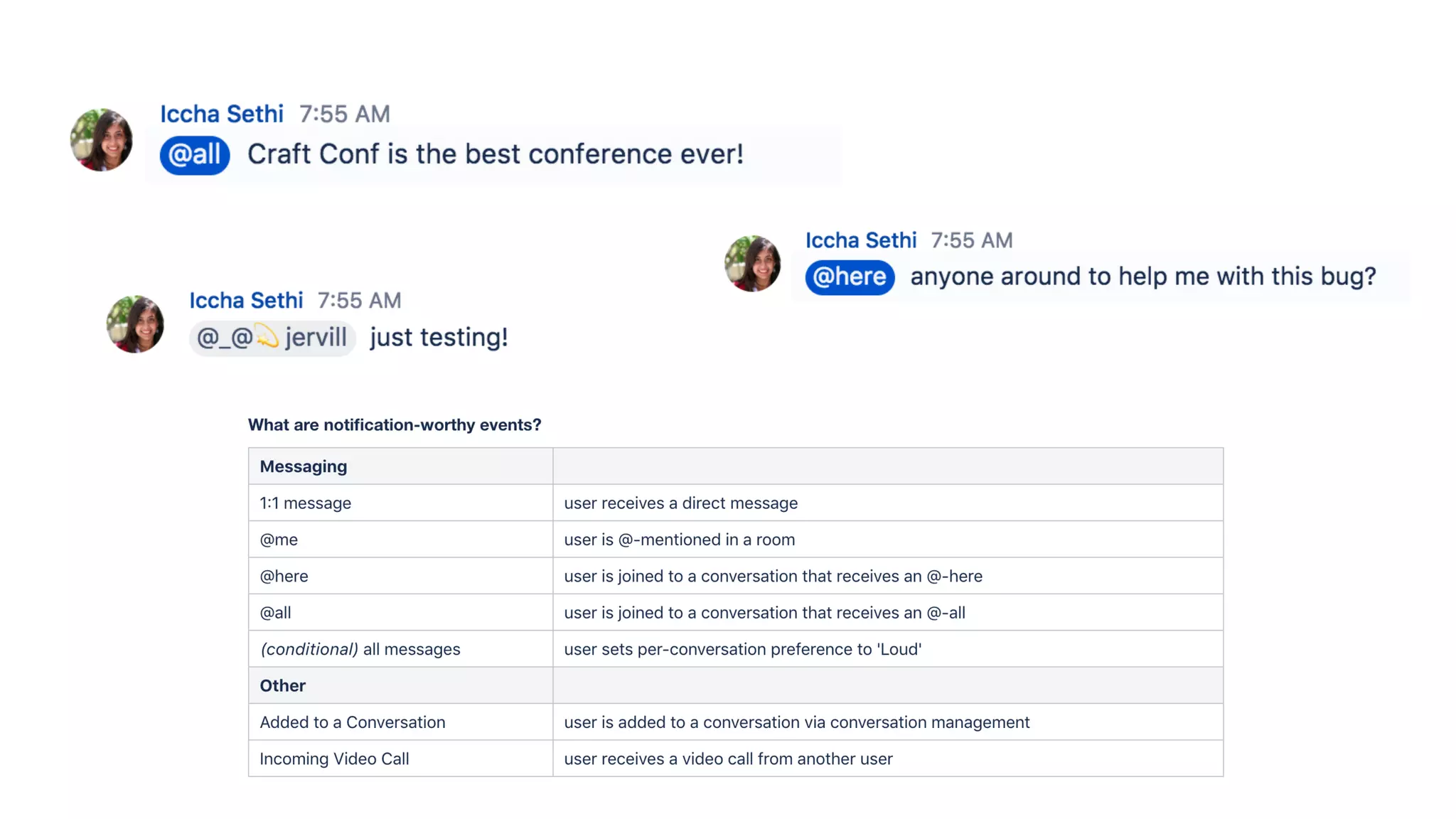The image size is (1456, 819).
Task: Click the avatar beside the @here message
Action: [752, 264]
